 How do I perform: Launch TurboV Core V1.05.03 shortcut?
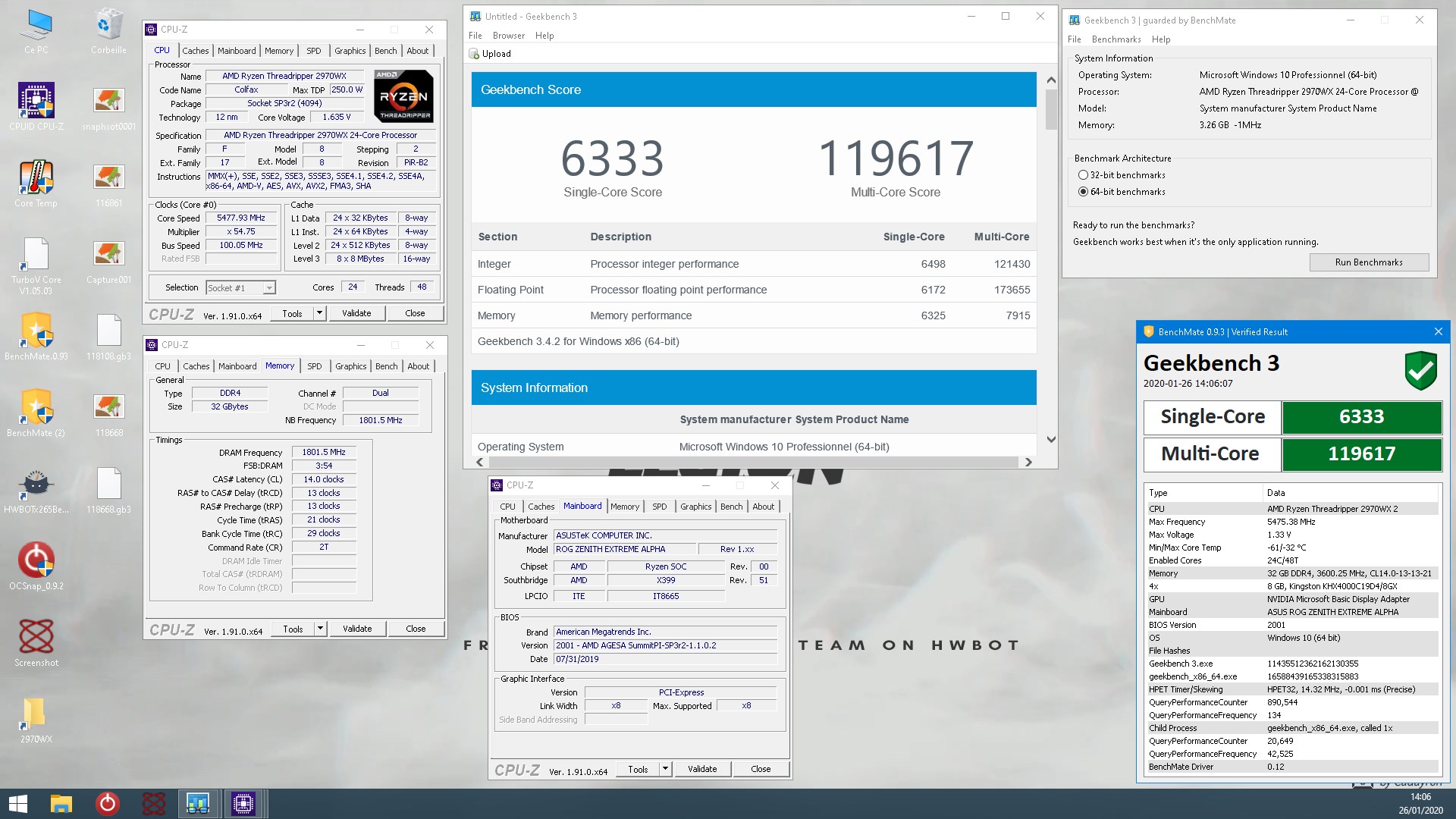(x=36, y=265)
